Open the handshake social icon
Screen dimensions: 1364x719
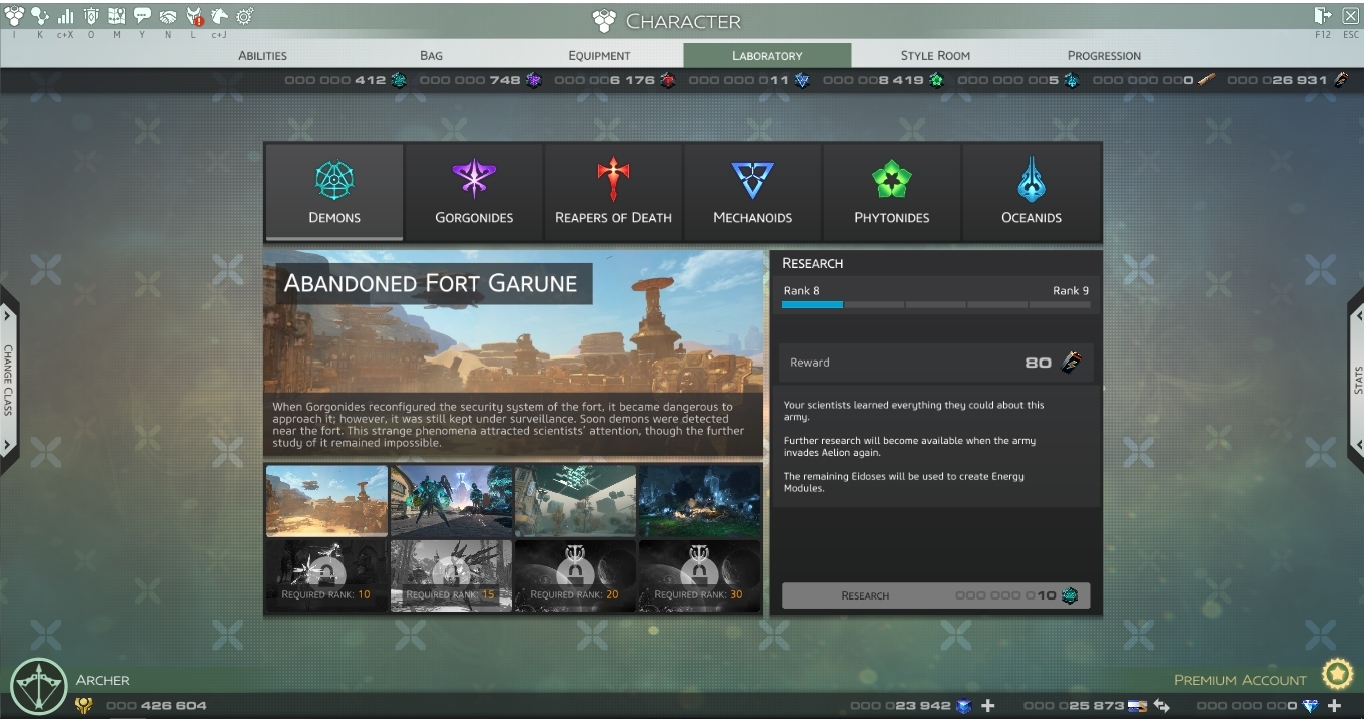(x=168, y=16)
